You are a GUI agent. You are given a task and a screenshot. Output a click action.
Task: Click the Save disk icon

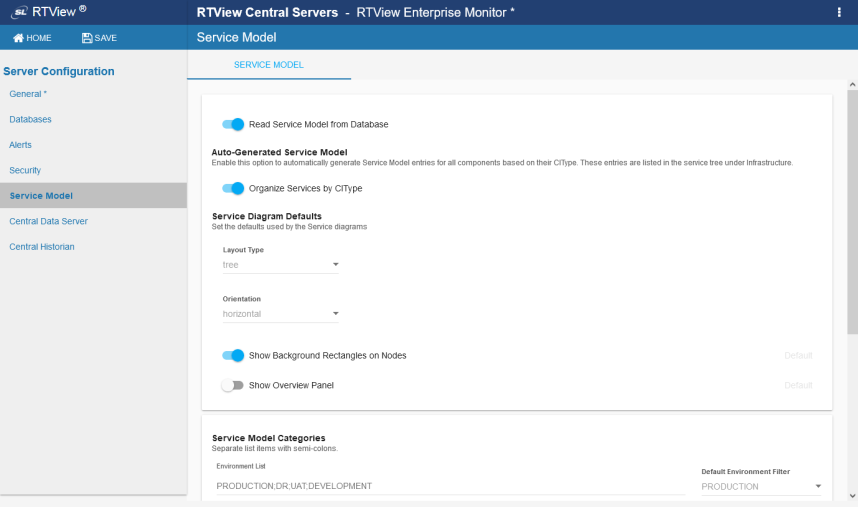(x=87, y=38)
